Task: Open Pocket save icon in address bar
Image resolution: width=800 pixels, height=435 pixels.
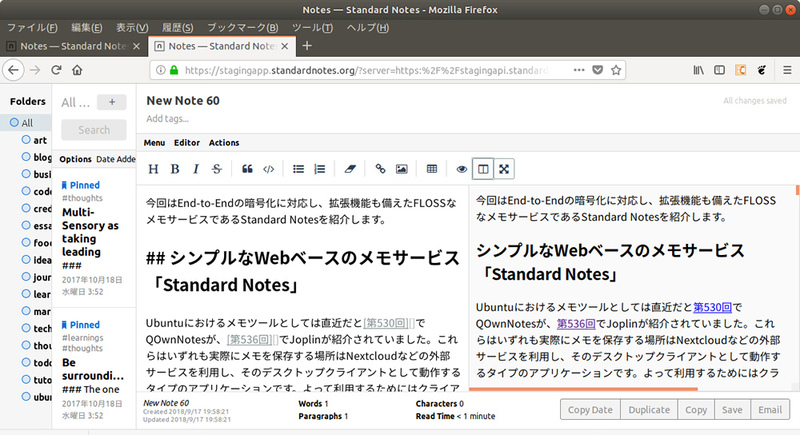Action: tap(597, 70)
